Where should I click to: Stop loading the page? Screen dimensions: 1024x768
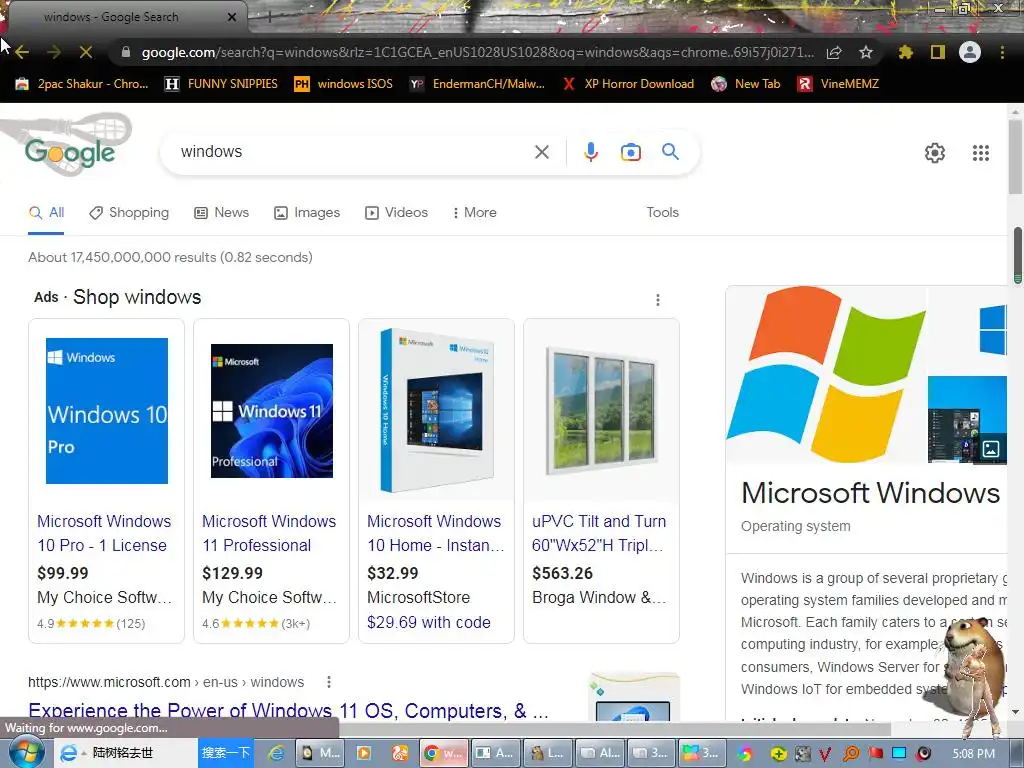coord(86,52)
